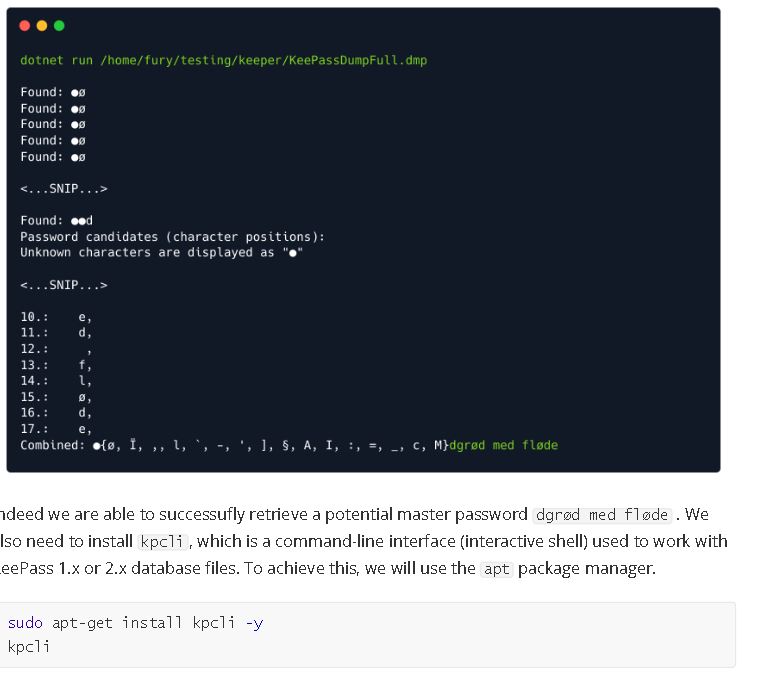Click the green "dgrød med fløde" result text

pos(504,445)
